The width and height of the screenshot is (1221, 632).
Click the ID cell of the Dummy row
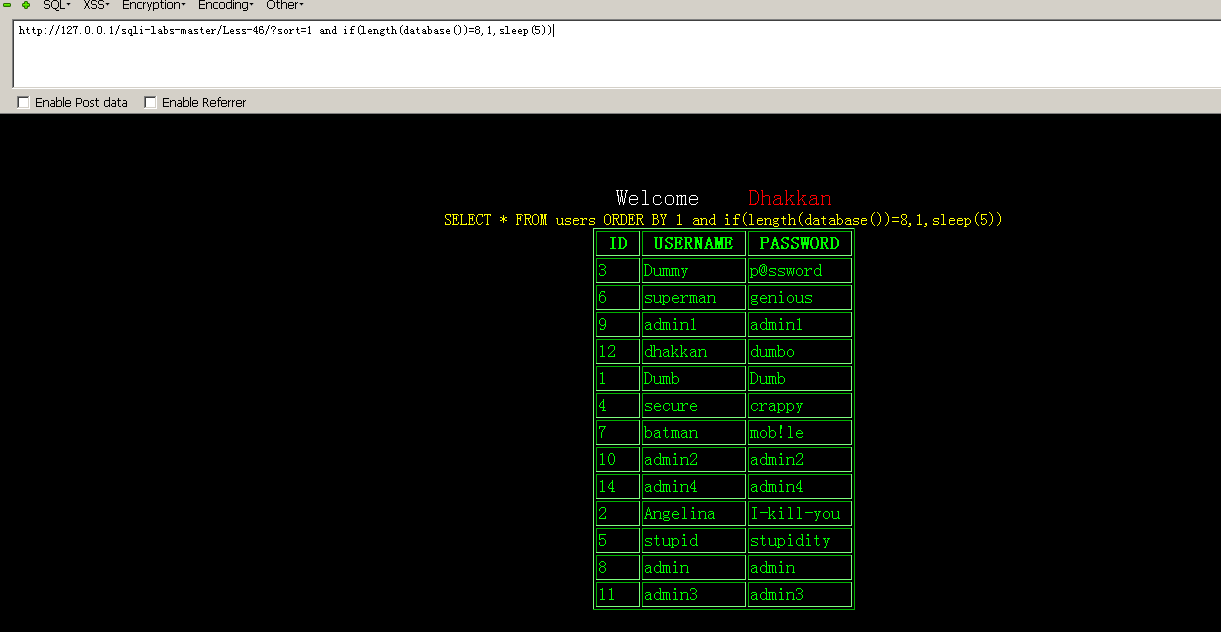click(x=618, y=271)
